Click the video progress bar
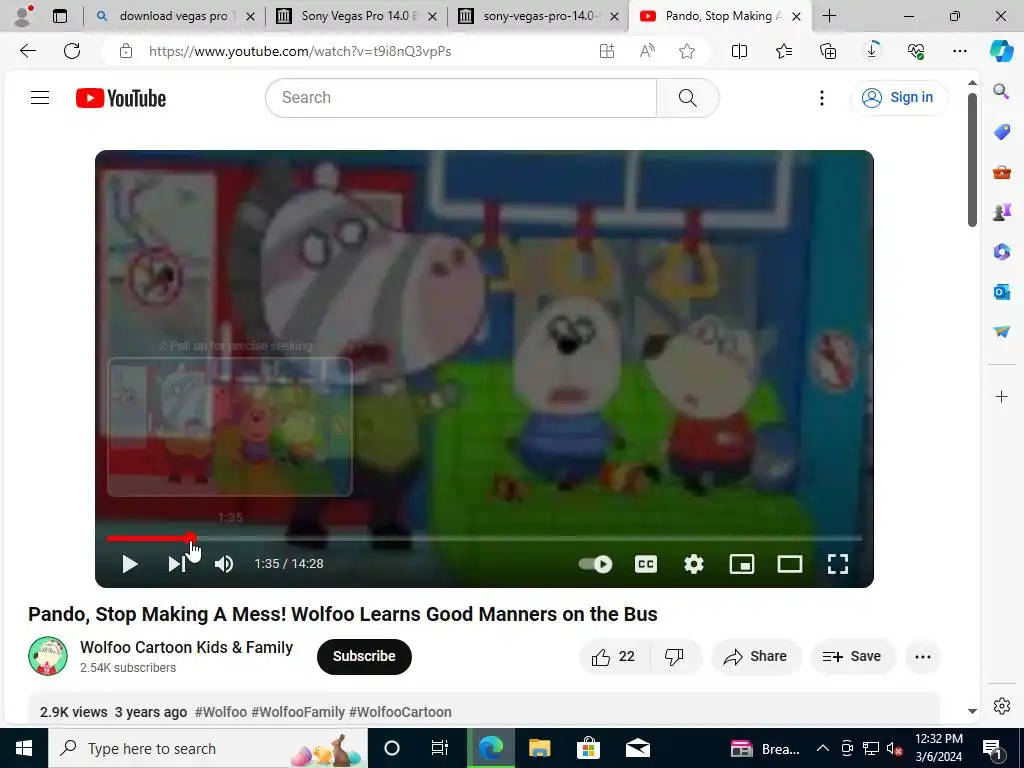 (x=484, y=539)
